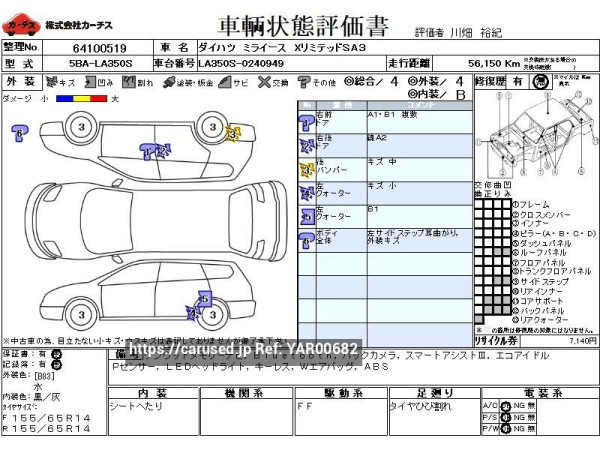
Task: Toggle the A/C OK indicator
Action: click(505, 405)
